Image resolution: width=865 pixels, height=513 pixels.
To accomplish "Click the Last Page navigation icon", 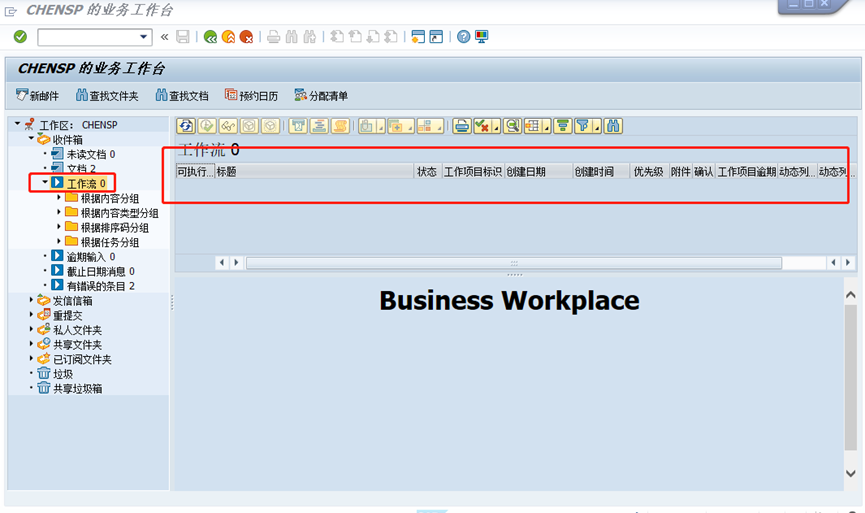I will pos(391,37).
